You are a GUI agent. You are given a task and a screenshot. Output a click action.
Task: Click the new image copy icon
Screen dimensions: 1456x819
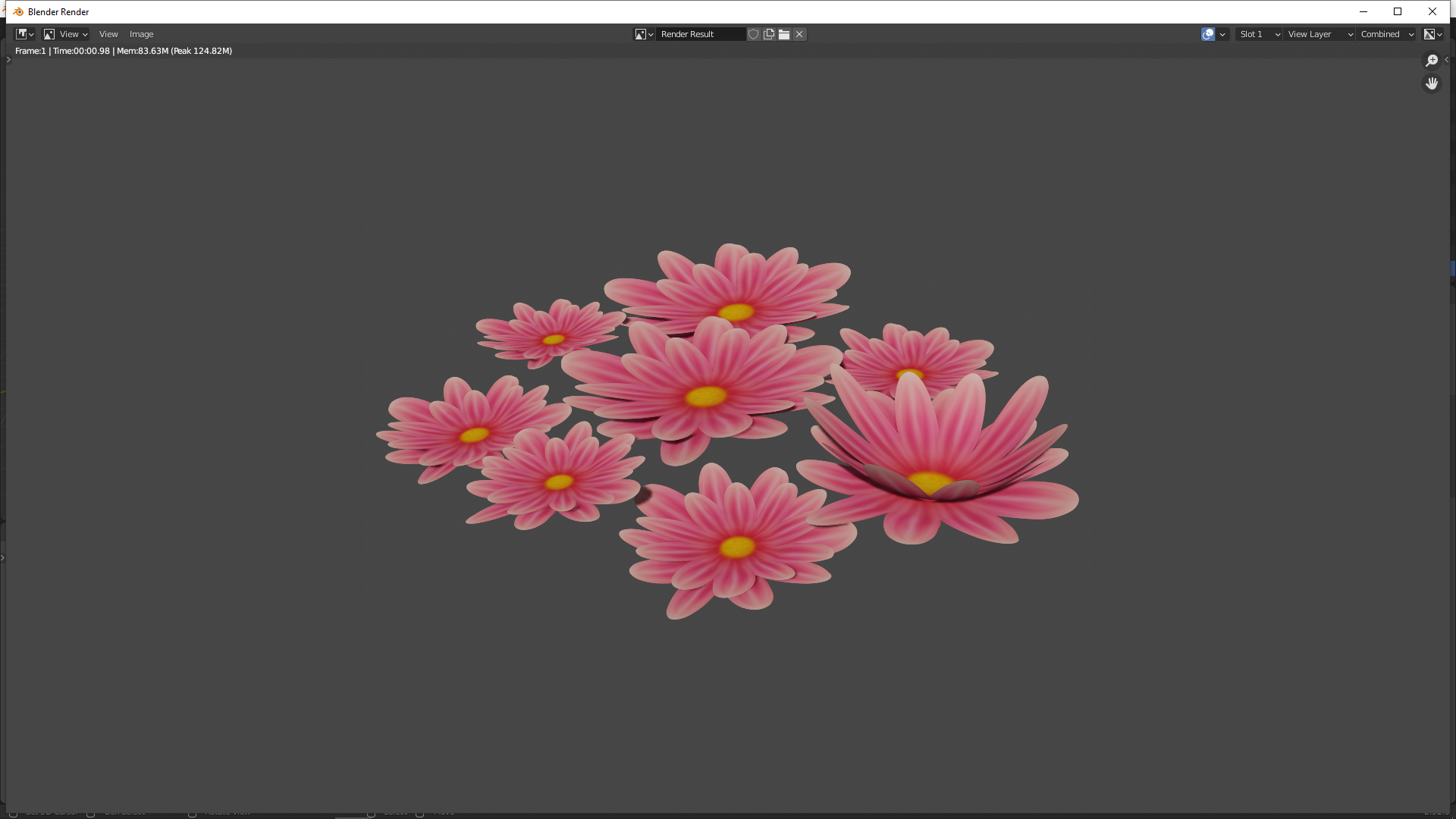coord(769,34)
